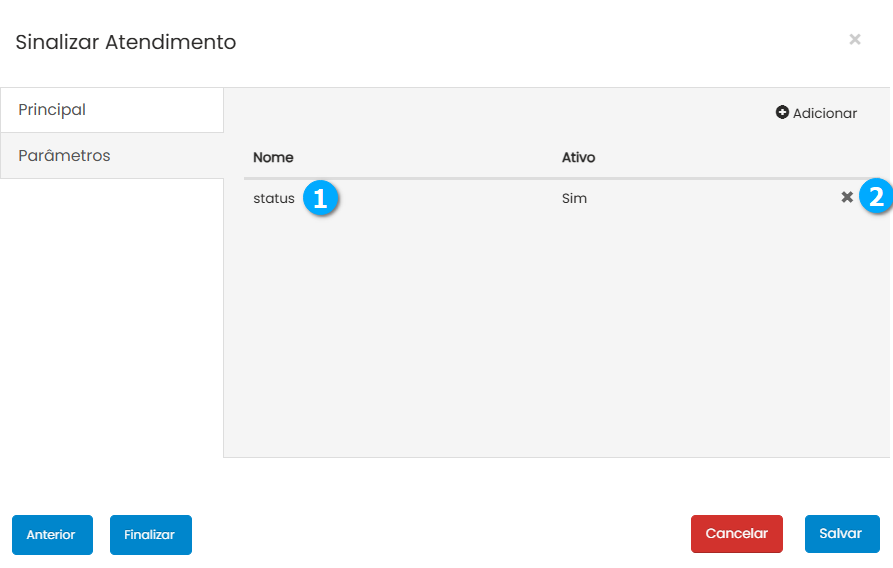
Task: Click blank footer space between Finalizar and Cancelar
Action: (440, 534)
